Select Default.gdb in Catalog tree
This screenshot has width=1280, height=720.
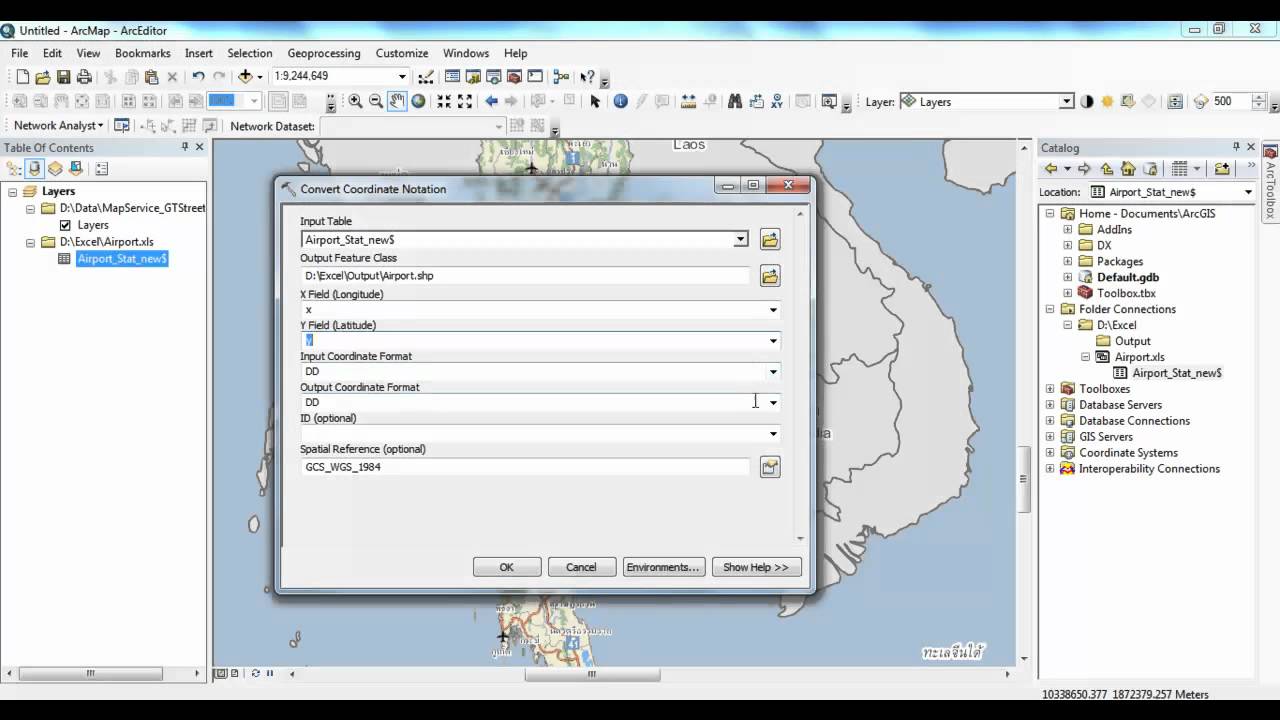pyautogui.click(x=1128, y=277)
